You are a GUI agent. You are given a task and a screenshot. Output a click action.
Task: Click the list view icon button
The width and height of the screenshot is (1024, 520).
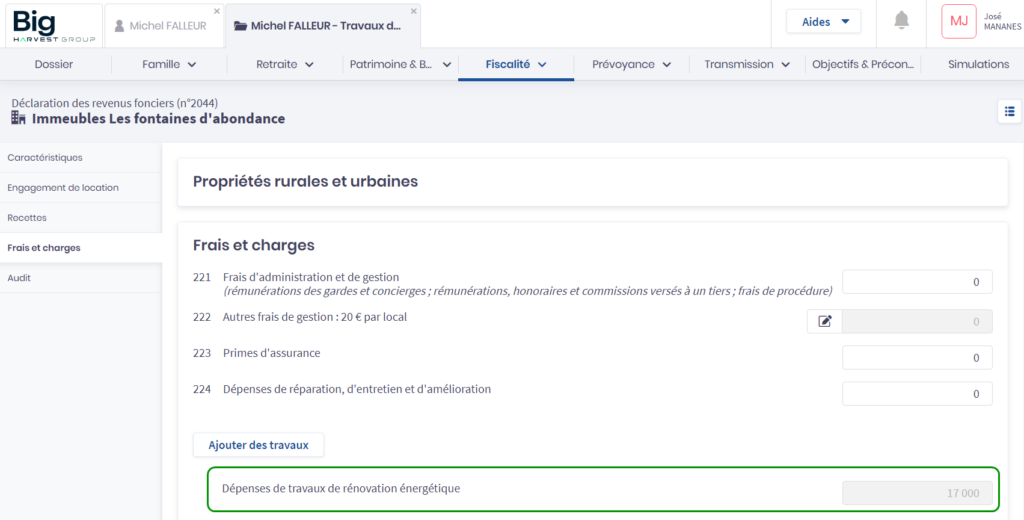tap(1009, 111)
